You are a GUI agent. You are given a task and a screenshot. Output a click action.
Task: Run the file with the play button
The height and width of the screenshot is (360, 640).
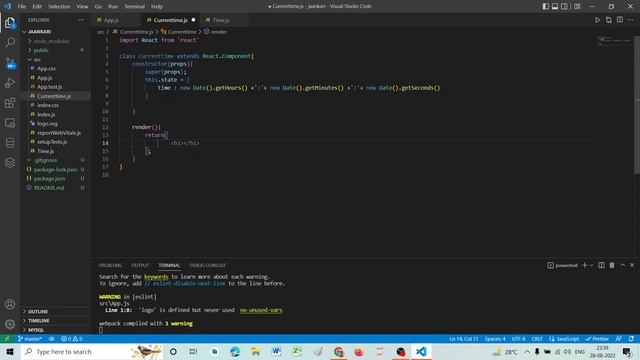[597, 20]
